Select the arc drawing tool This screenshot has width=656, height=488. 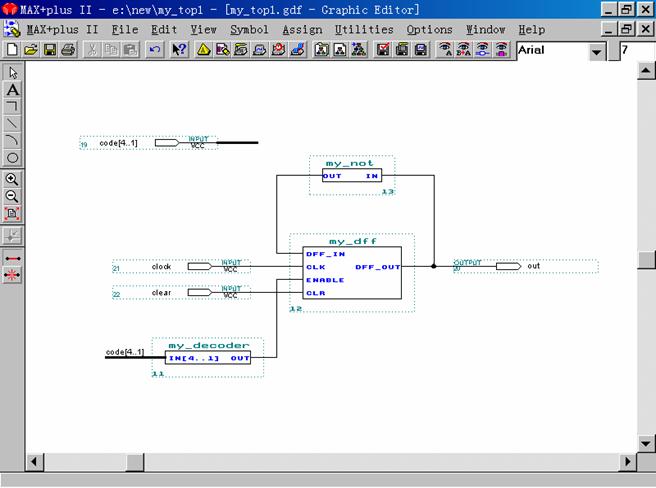13,140
